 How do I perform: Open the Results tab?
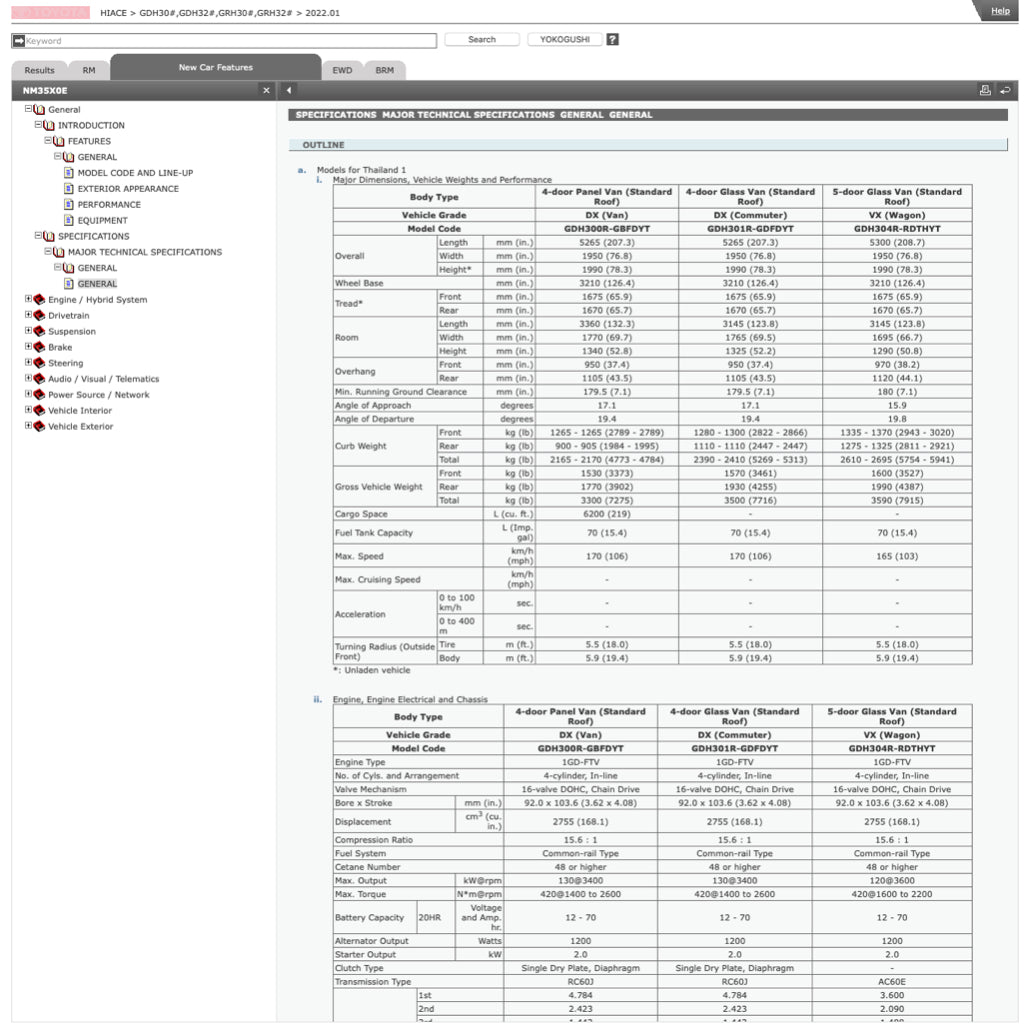(x=38, y=70)
